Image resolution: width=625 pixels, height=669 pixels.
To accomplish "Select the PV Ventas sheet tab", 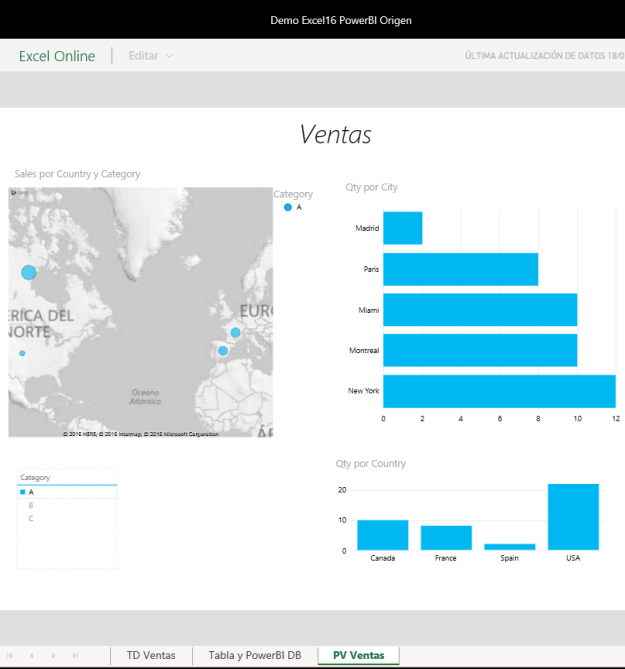I will click(x=359, y=656).
